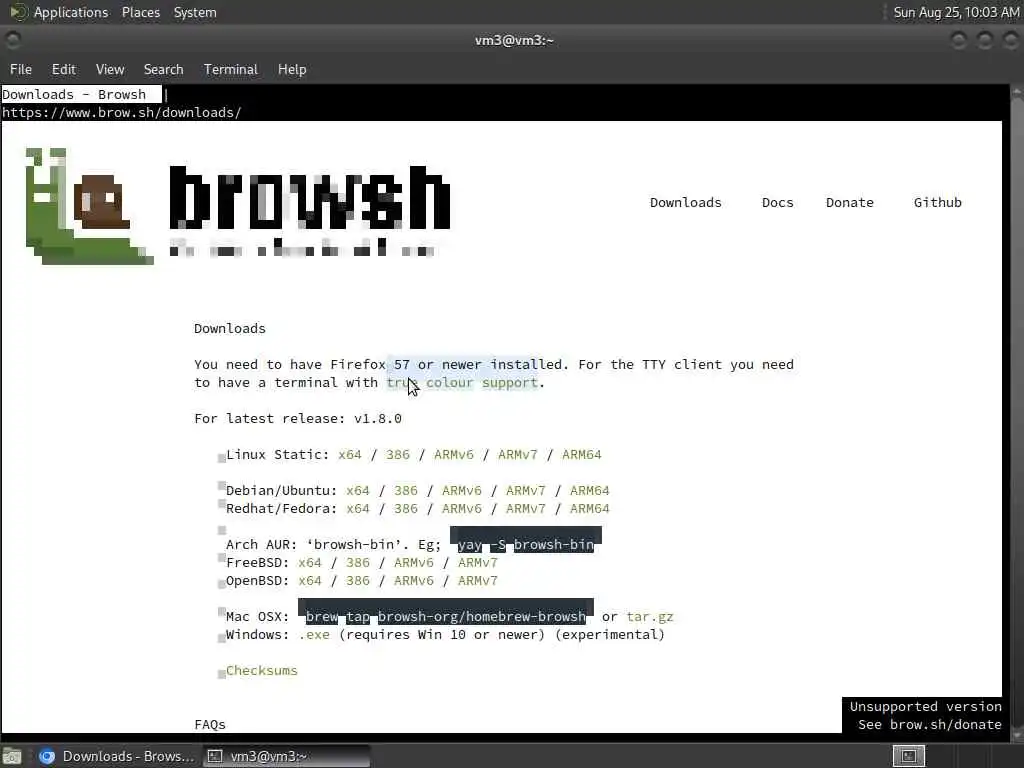Screen dimensions: 1024x768
Task: Open the Search menu
Action: 163,69
